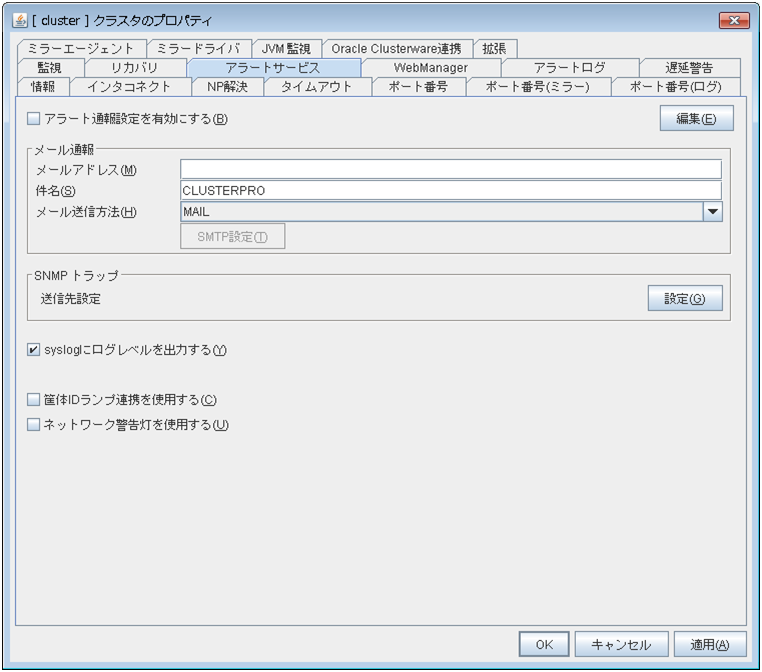Enable アラート通報設定を有効にする checkbox
762x672 pixels.
(34, 119)
